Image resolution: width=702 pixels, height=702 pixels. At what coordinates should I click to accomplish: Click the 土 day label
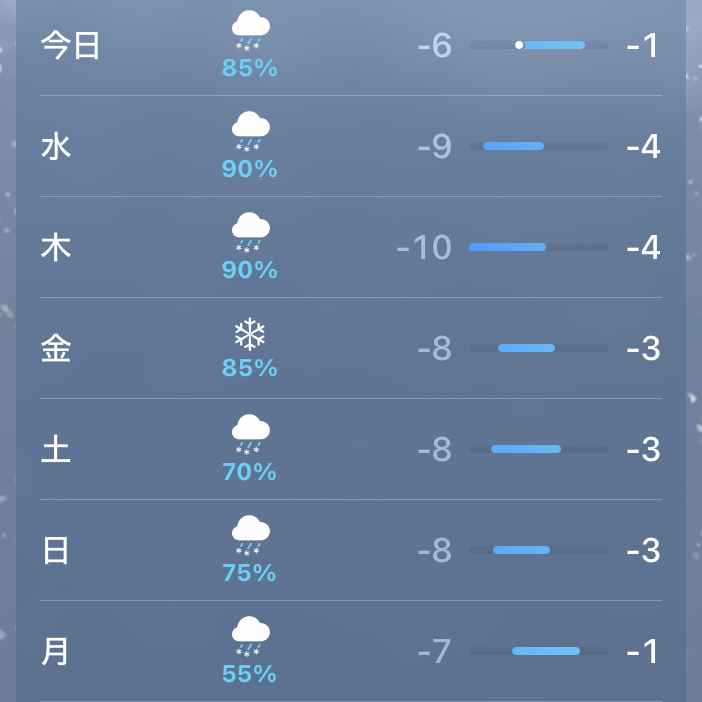click(56, 450)
